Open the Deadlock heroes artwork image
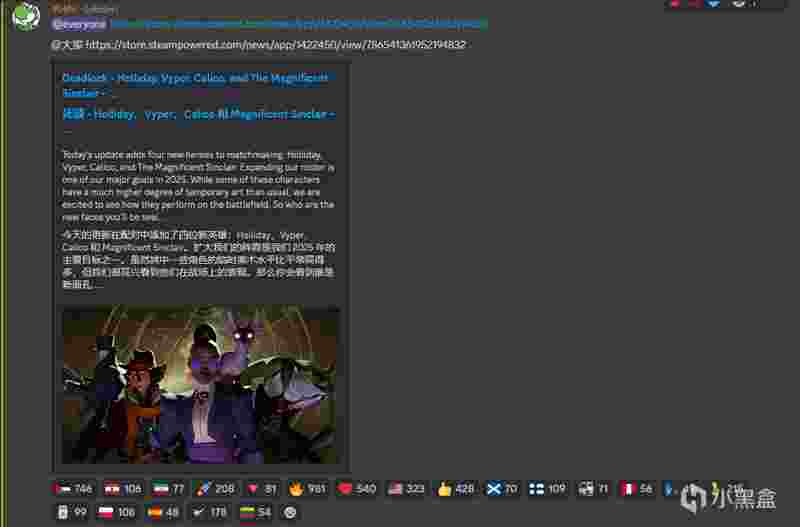This screenshot has height=527, width=800. pyautogui.click(x=201, y=384)
